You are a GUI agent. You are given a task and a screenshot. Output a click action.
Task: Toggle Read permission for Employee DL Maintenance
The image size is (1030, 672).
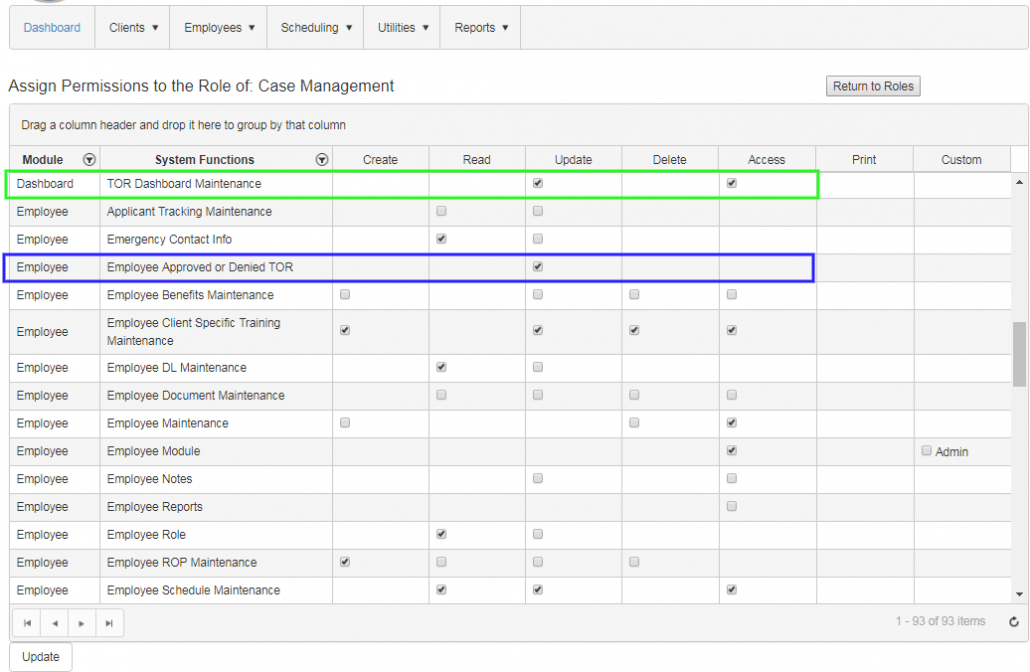pyautogui.click(x=440, y=367)
